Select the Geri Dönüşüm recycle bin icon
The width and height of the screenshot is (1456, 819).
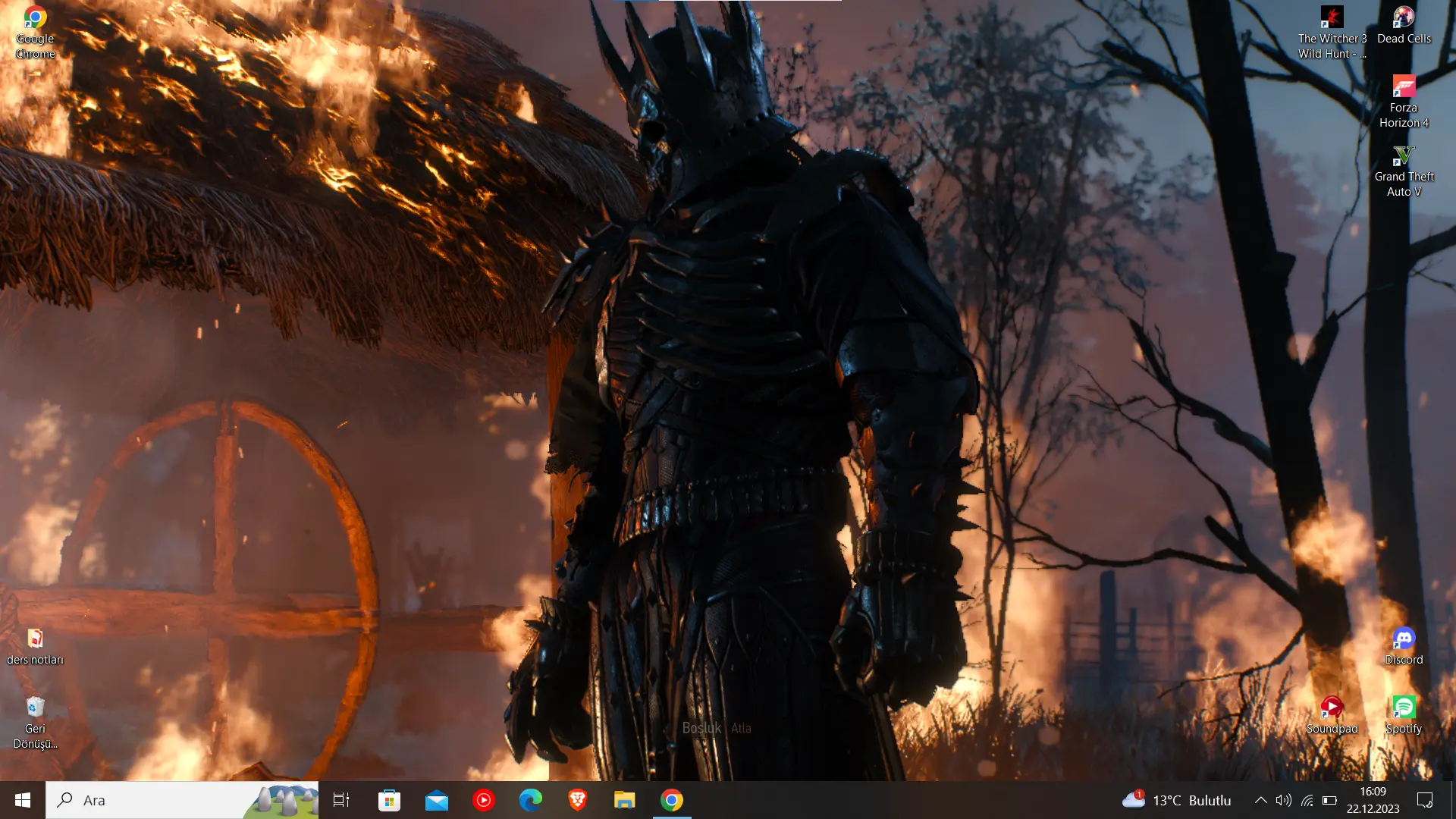click(35, 723)
